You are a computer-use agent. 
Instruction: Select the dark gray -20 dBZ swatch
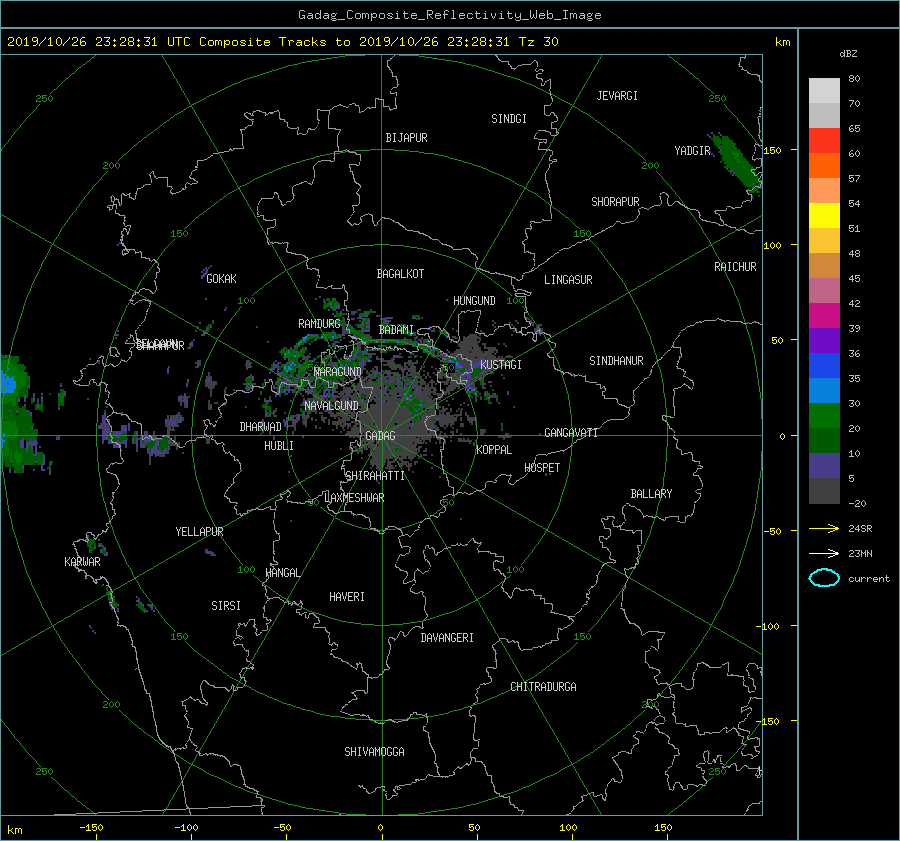824,490
